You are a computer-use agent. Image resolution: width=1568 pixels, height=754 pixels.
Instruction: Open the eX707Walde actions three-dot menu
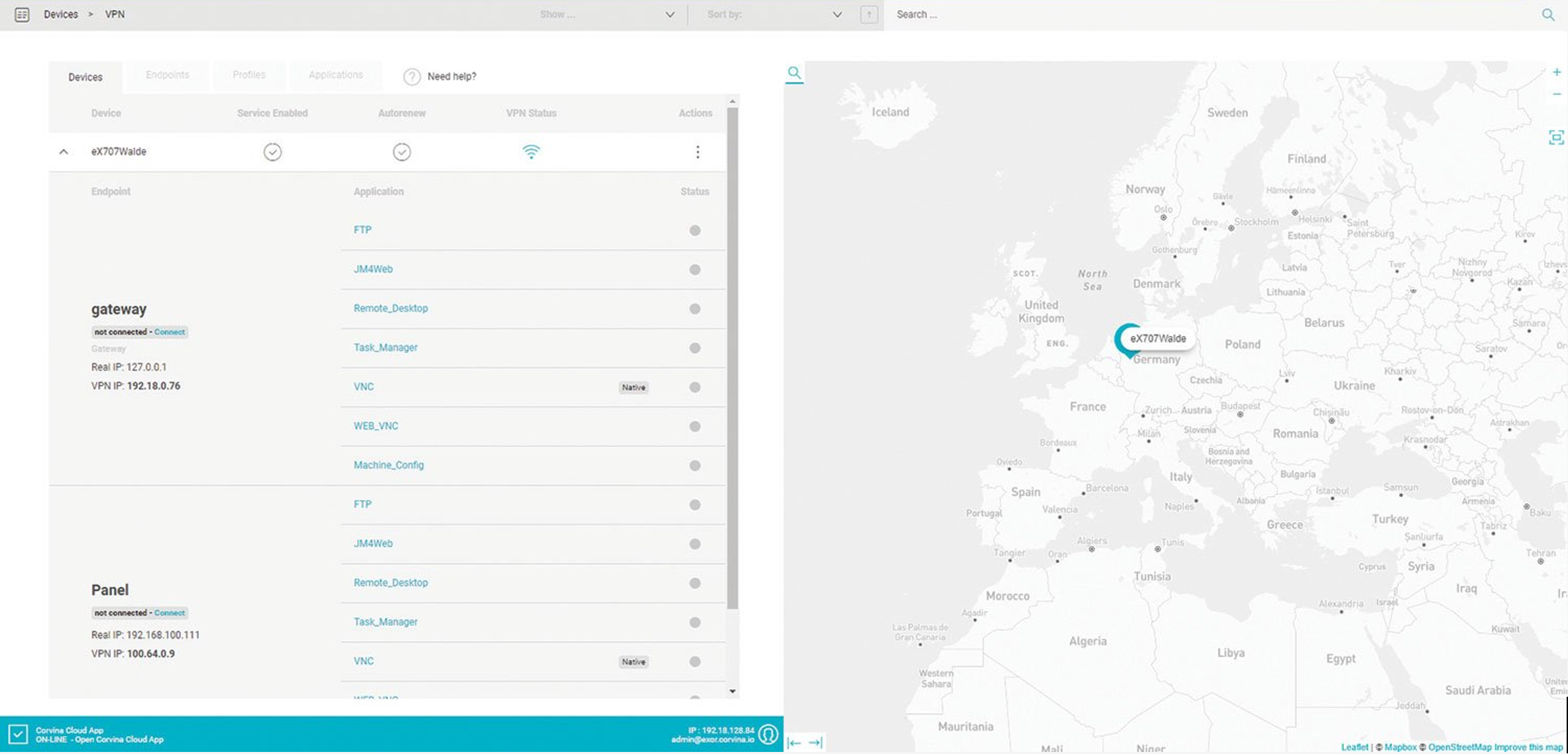(x=697, y=152)
